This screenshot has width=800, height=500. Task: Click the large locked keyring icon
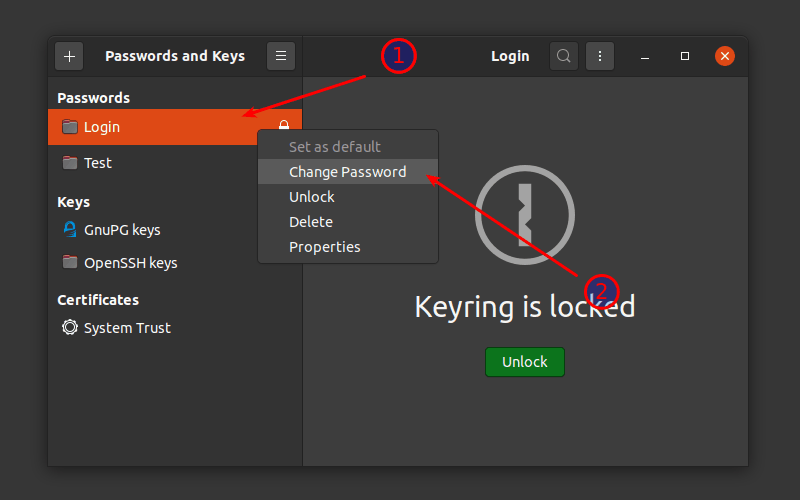[x=523, y=214]
